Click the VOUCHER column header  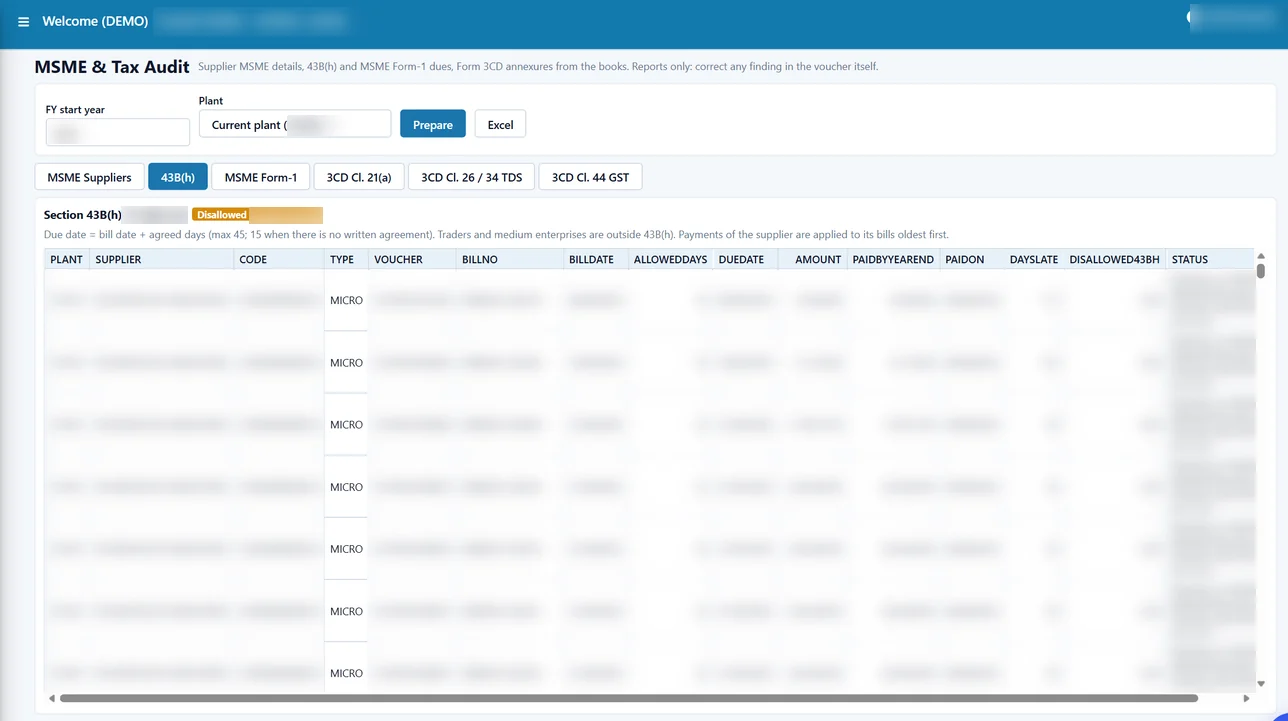(x=412, y=259)
